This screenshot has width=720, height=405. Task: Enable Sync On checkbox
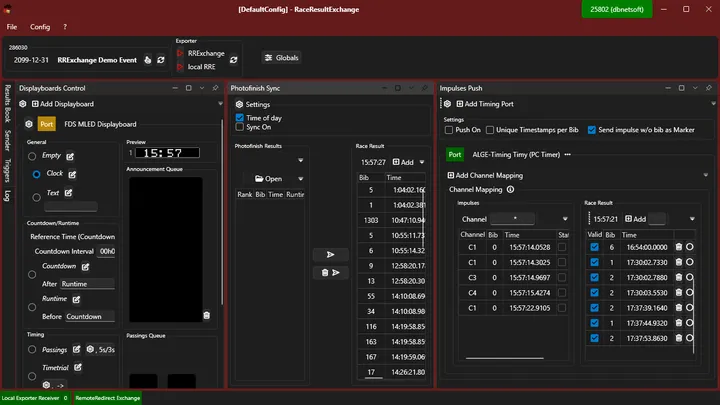click(x=240, y=127)
